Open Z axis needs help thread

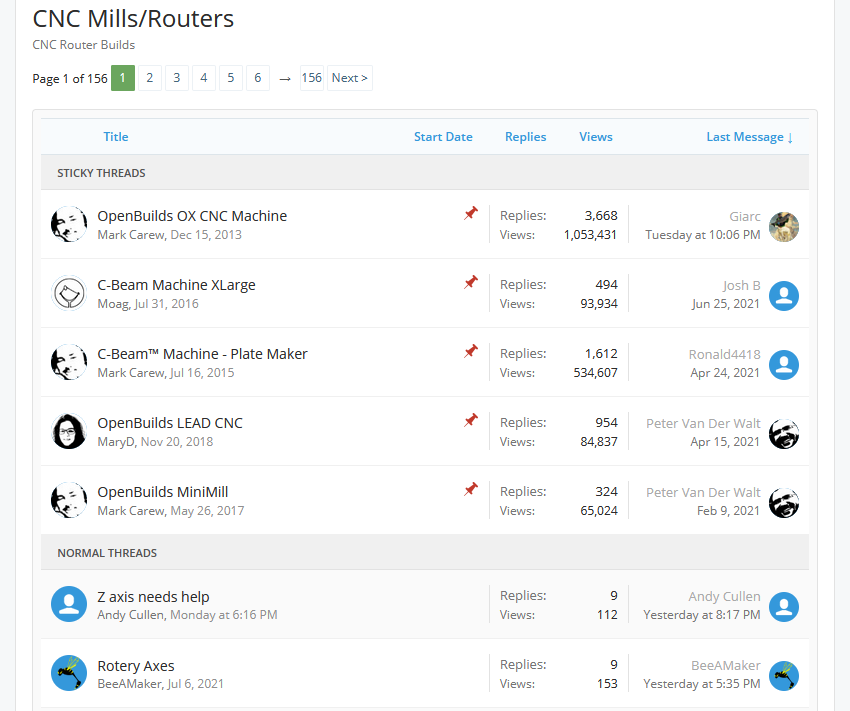tap(153, 597)
